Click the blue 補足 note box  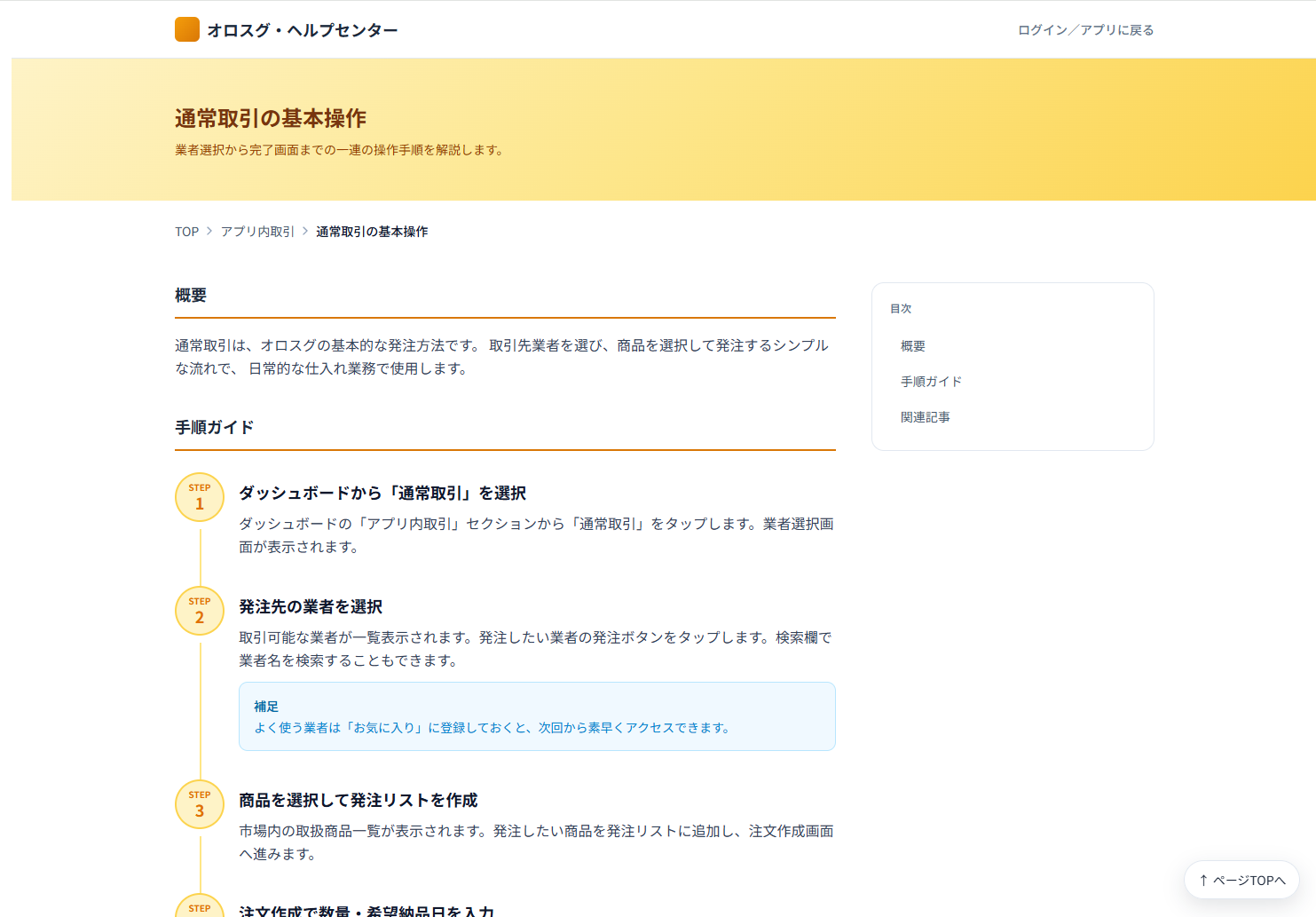pos(537,716)
